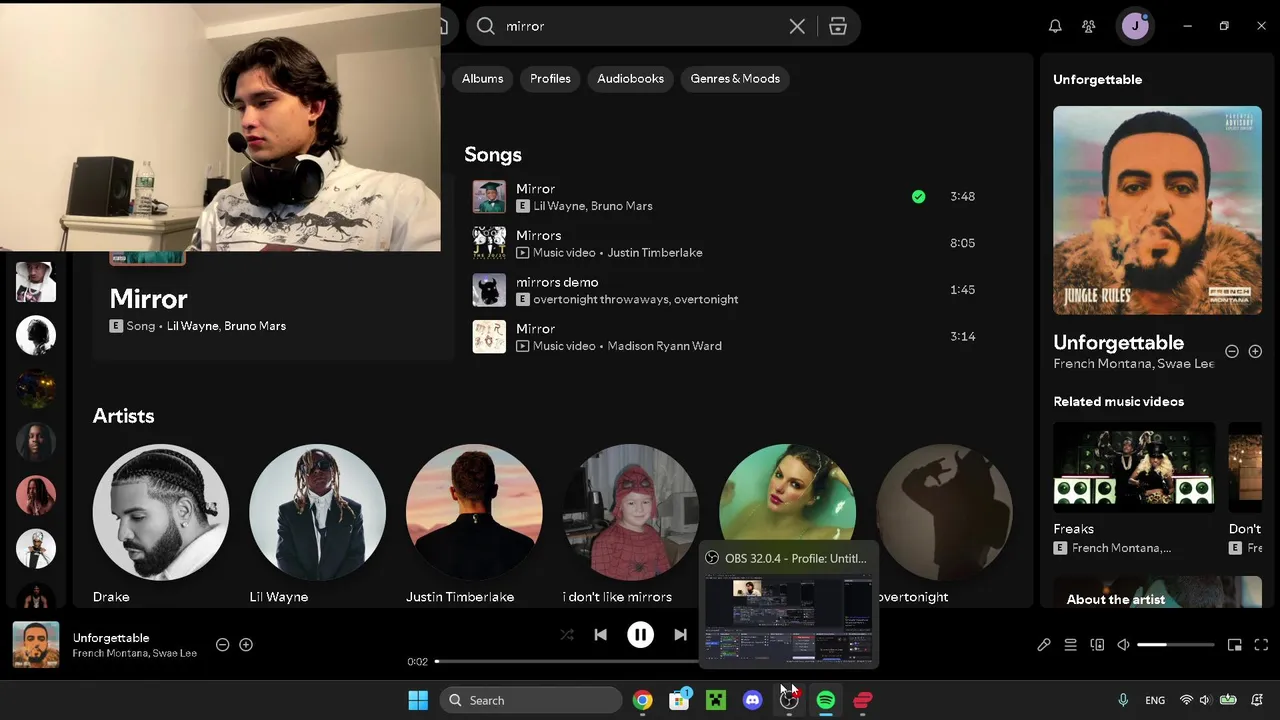Image resolution: width=1280 pixels, height=720 pixels.
Task: Open Microsoft Store from the taskbar
Action: [679, 700]
